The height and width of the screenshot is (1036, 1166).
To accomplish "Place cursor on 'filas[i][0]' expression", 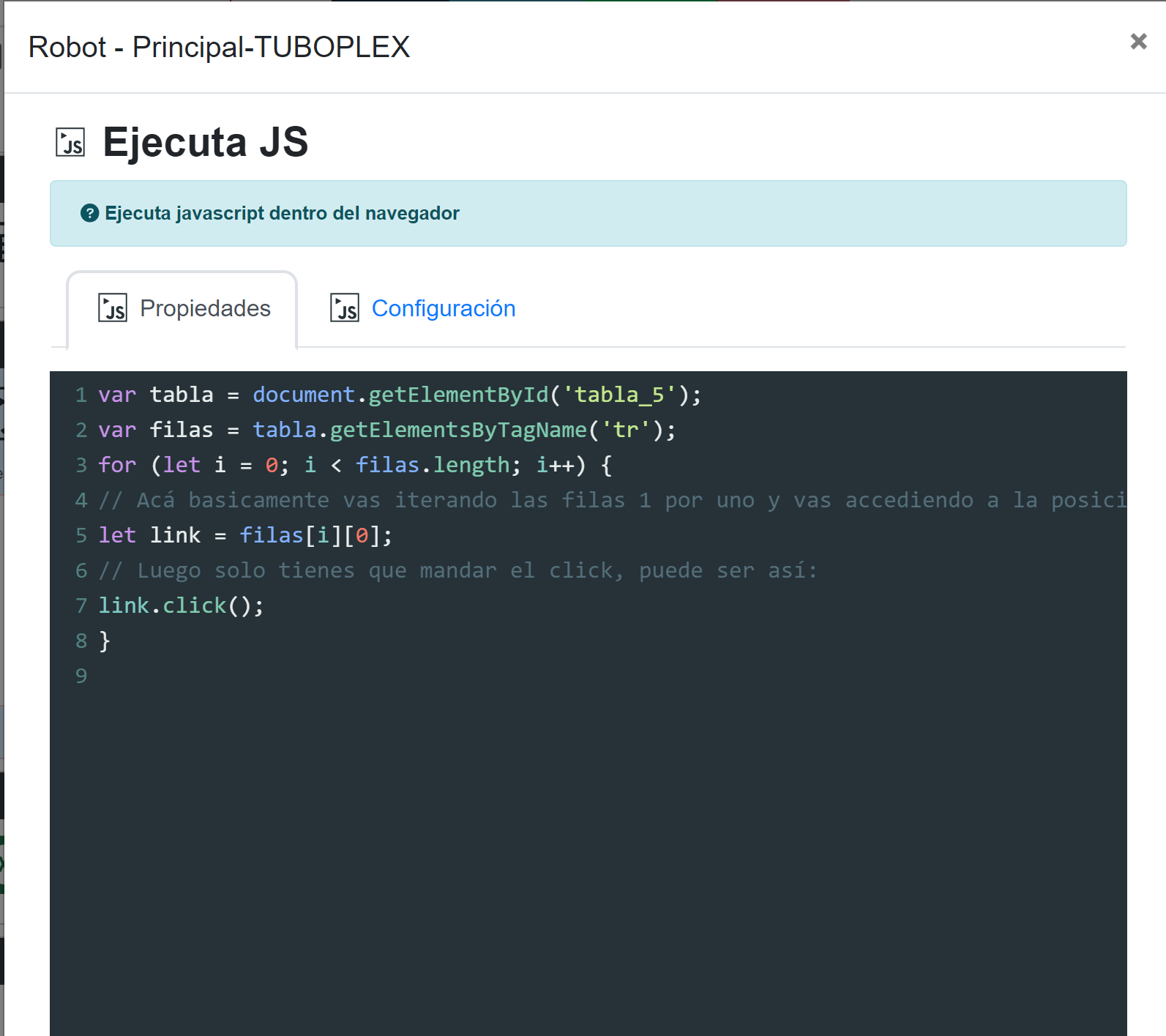I will [x=315, y=535].
